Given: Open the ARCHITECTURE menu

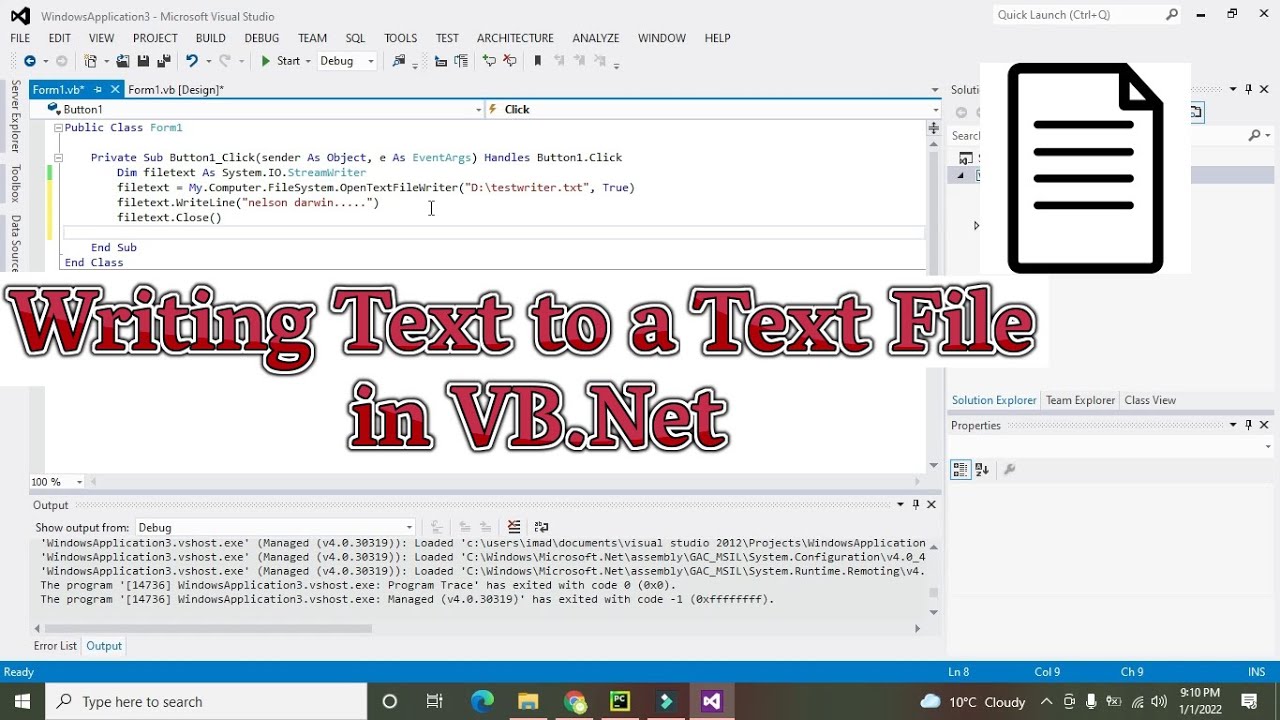Looking at the screenshot, I should 515,38.
